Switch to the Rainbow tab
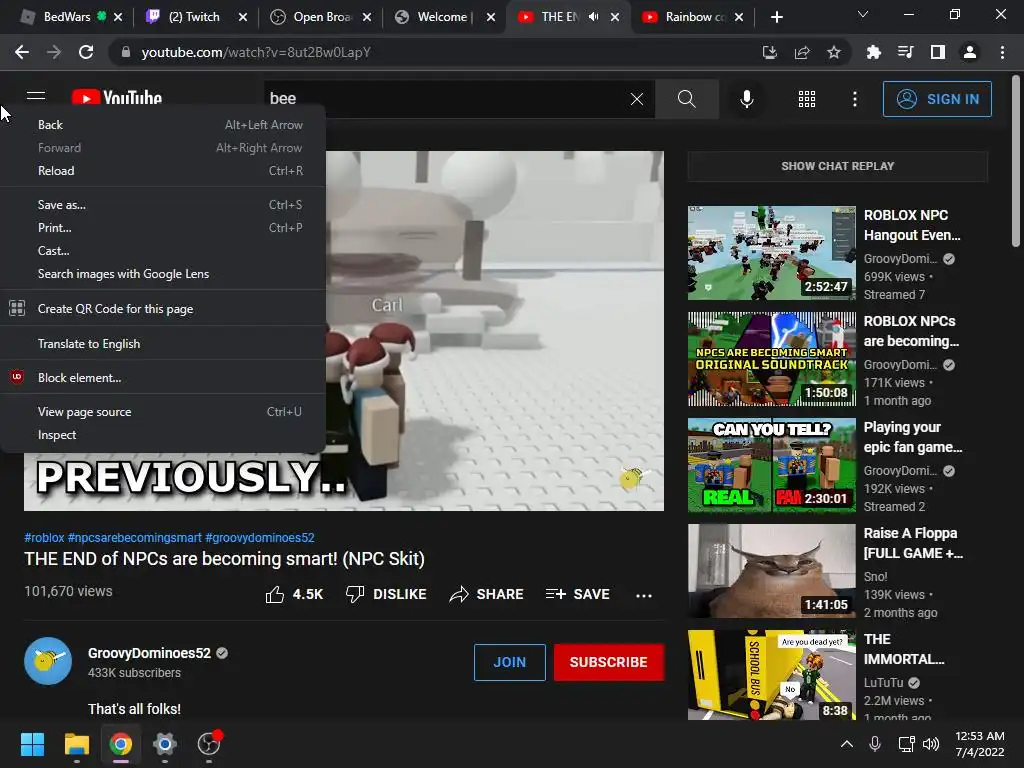 point(692,17)
